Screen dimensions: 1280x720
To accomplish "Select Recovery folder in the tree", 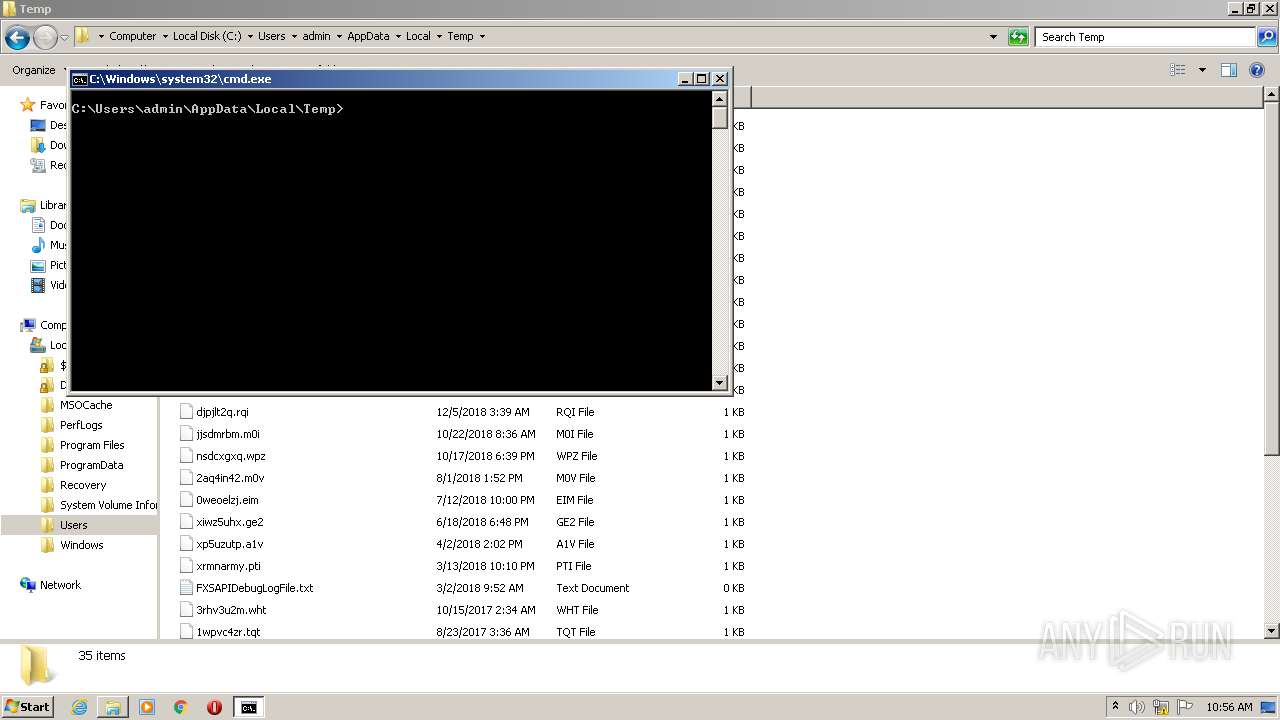I will click(x=83, y=485).
